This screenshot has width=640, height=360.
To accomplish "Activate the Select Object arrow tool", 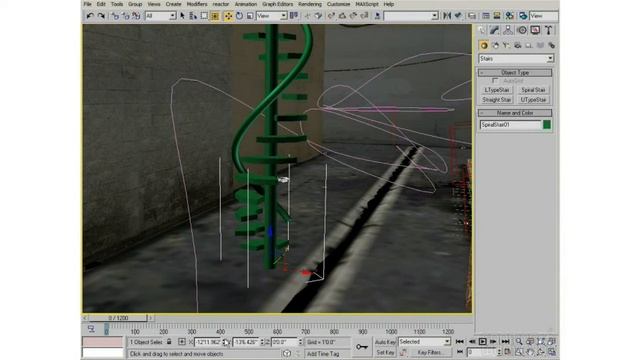I will [x=182, y=16].
